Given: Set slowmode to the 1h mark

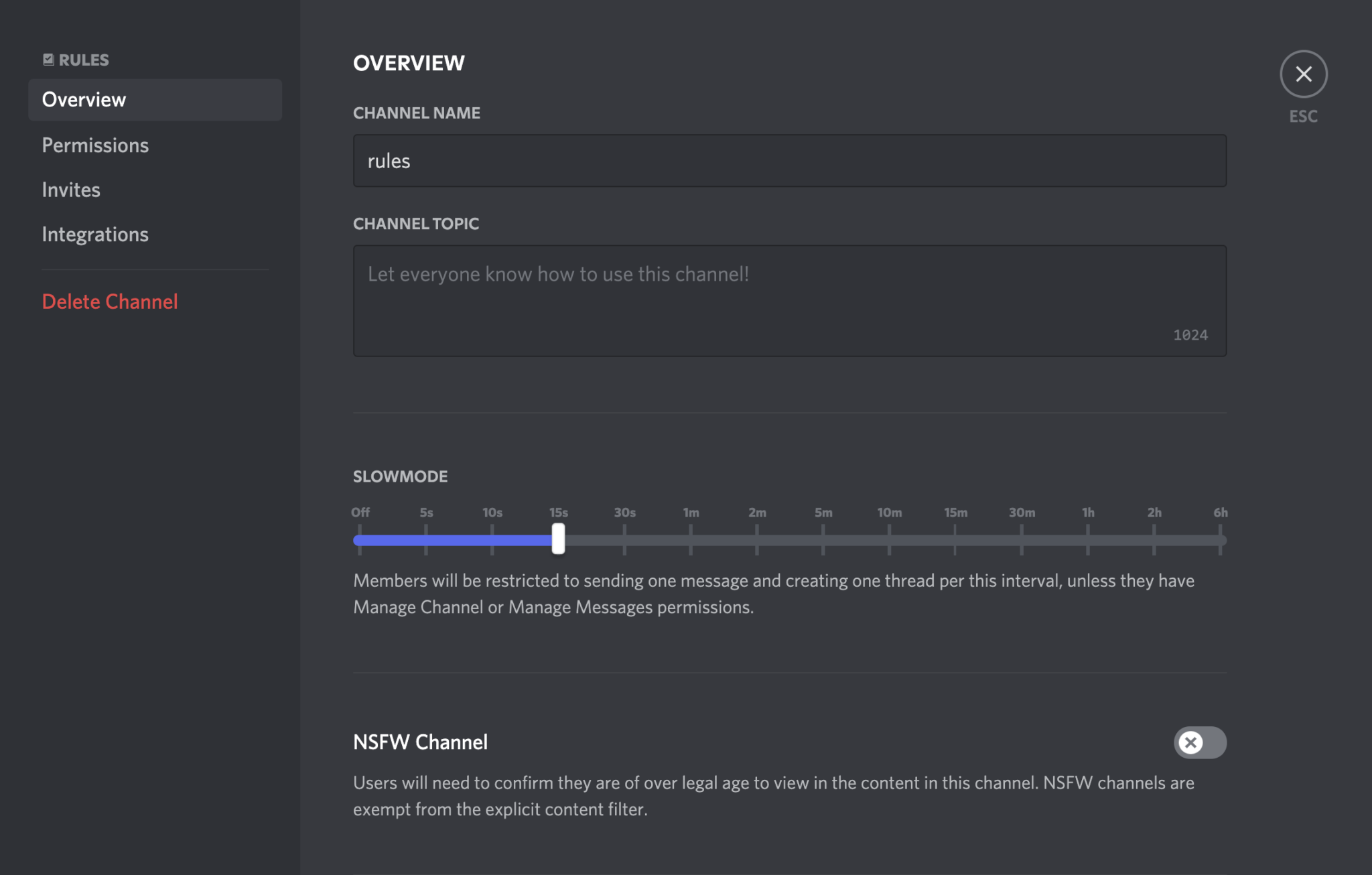Looking at the screenshot, I should tap(1088, 539).
